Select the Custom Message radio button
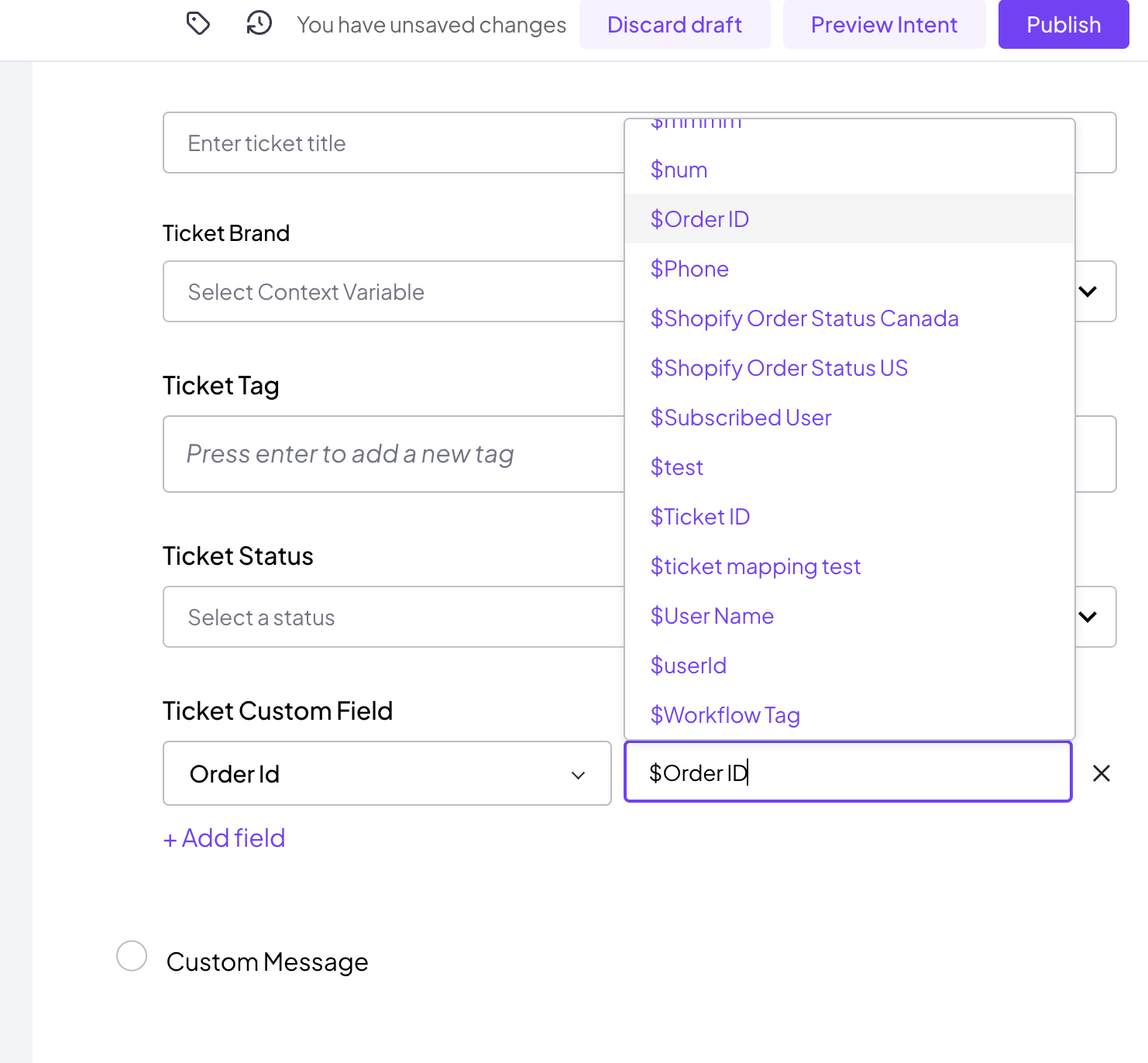This screenshot has height=1063, width=1148. click(132, 956)
